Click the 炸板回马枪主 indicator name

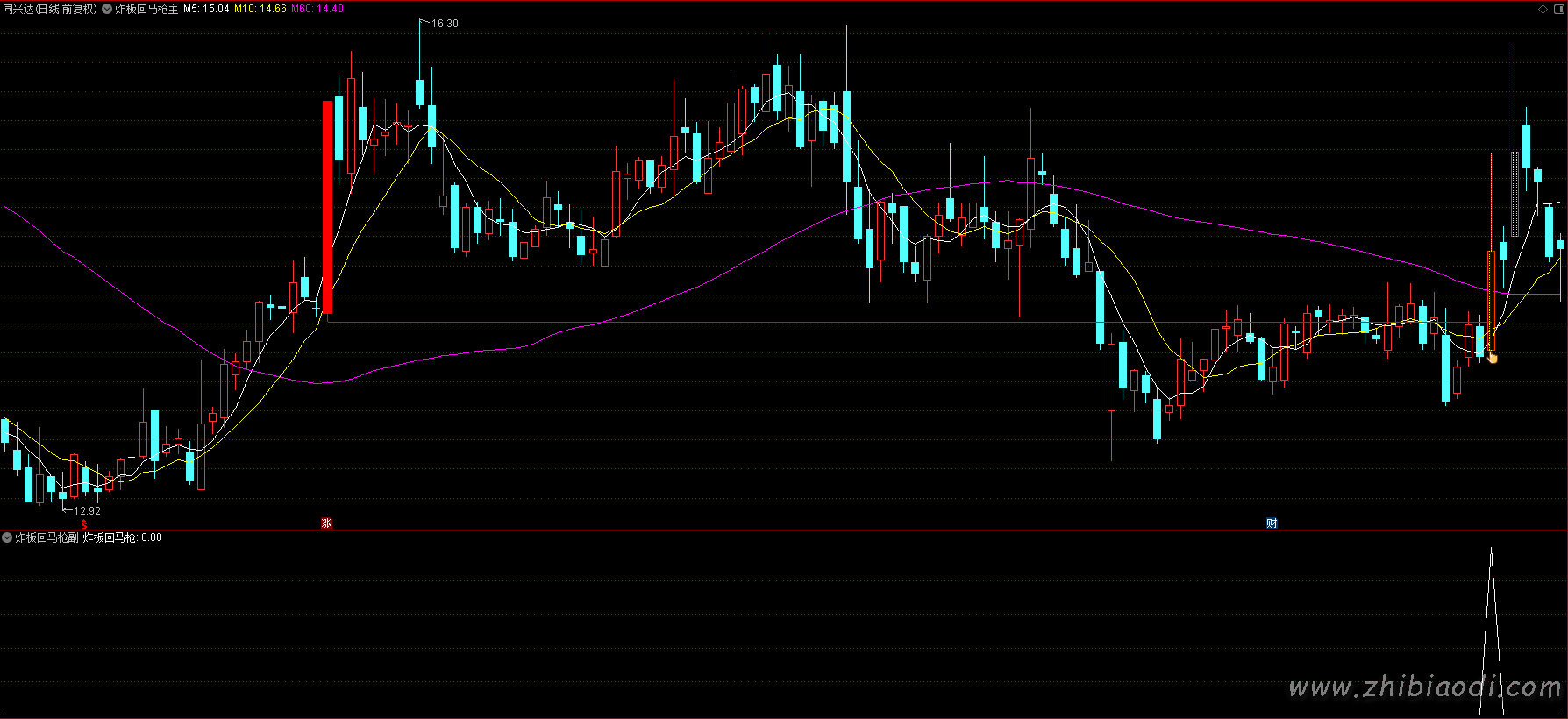(146, 9)
